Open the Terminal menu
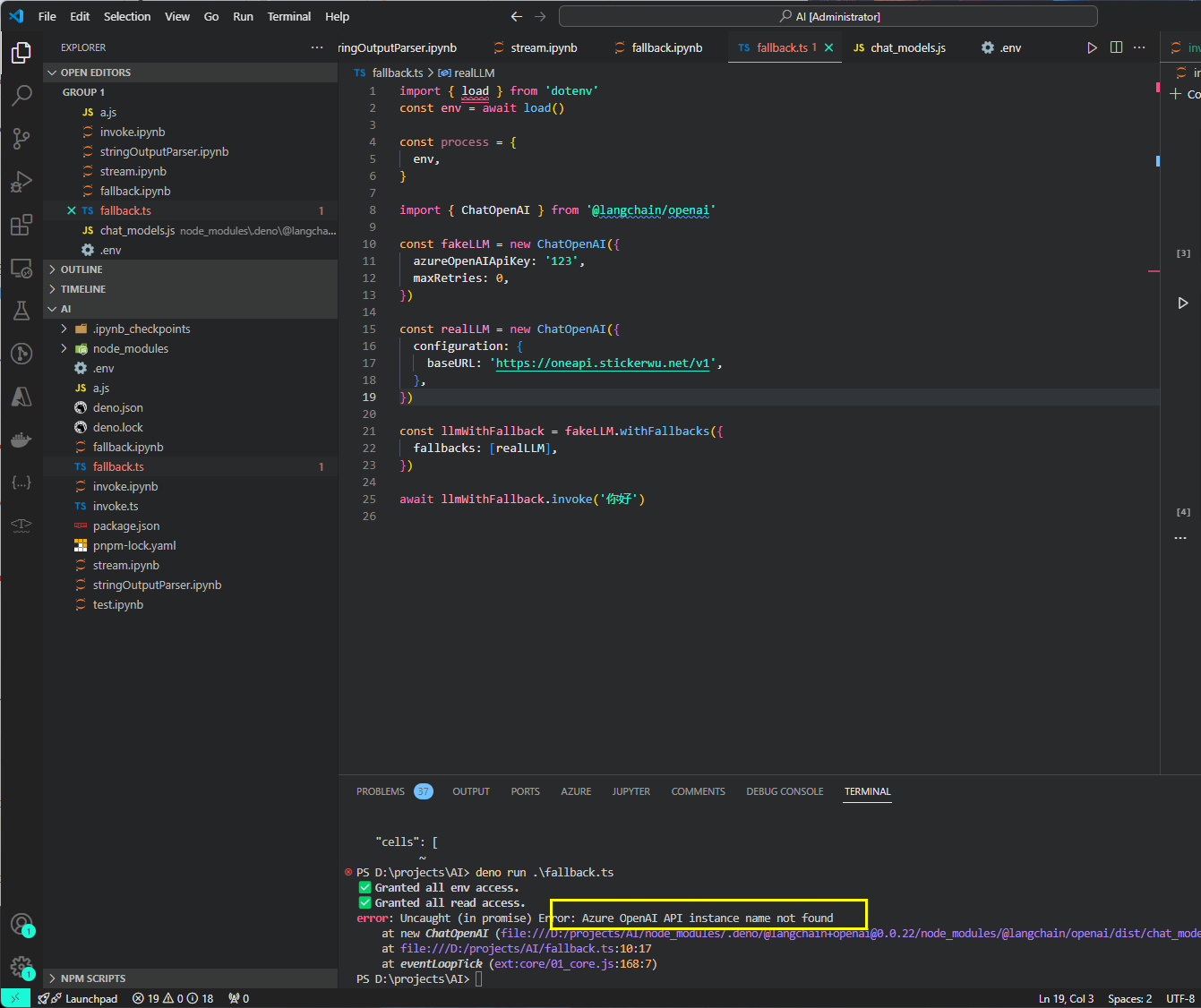The width and height of the screenshot is (1201, 1008). tap(289, 16)
